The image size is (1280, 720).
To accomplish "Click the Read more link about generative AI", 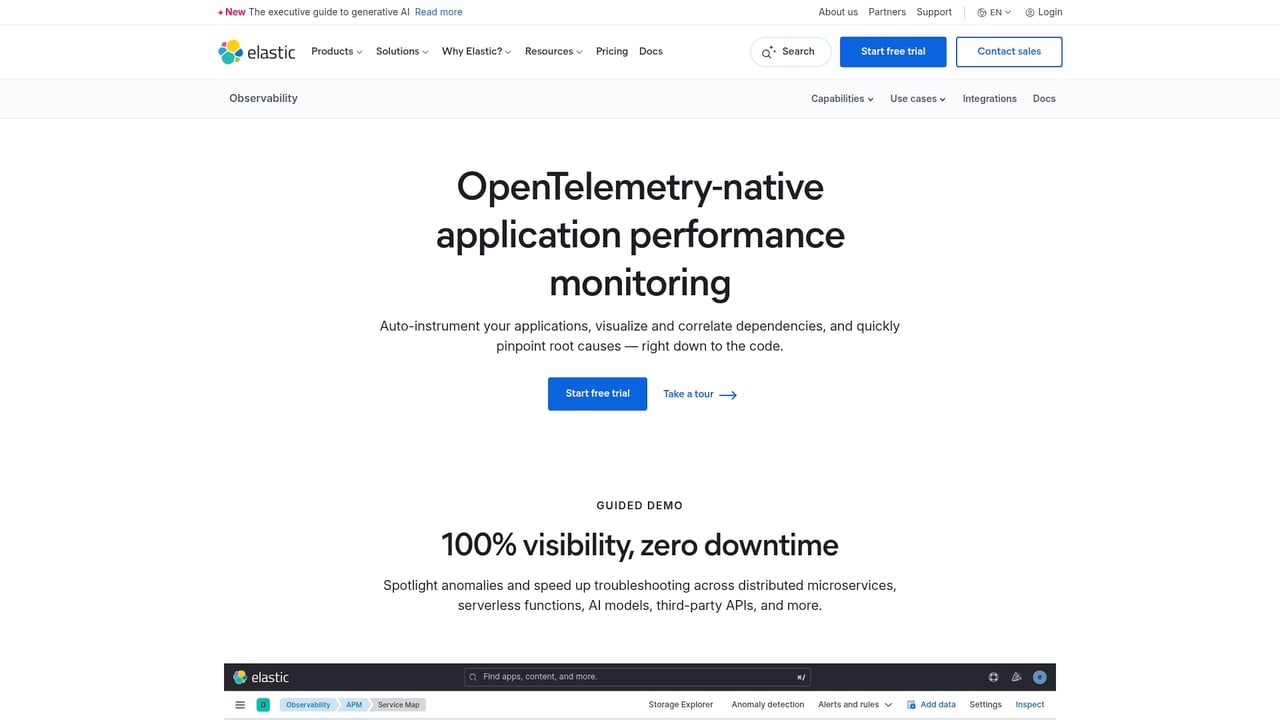I will click(438, 12).
